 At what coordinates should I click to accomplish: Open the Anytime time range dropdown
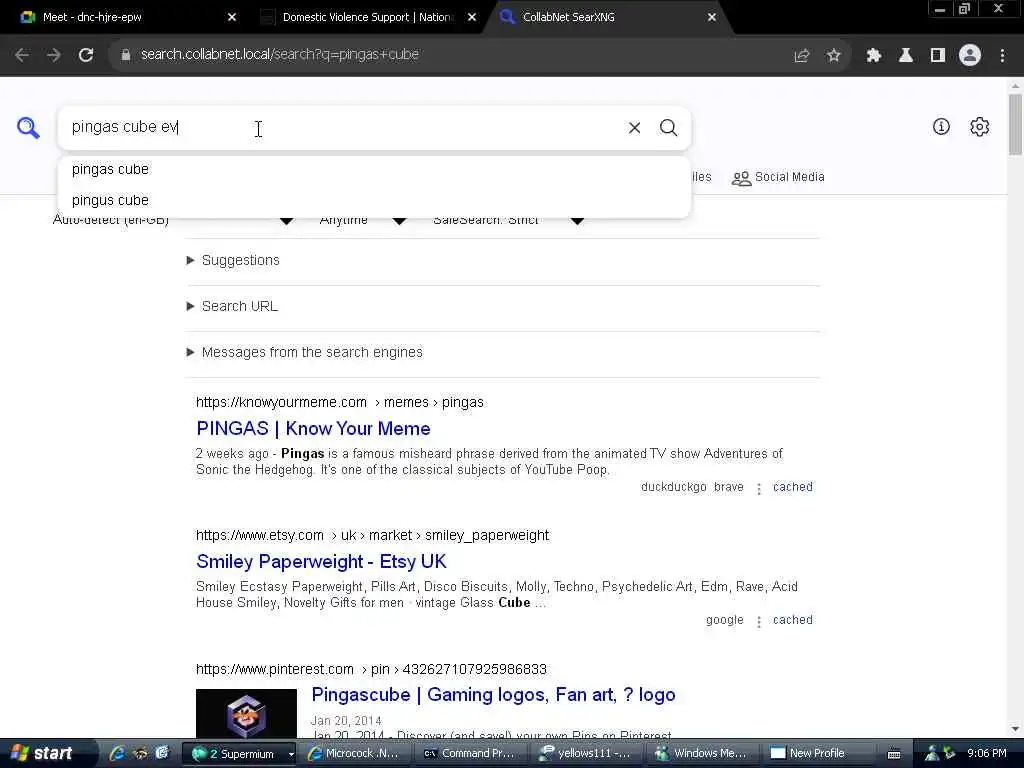click(x=362, y=220)
